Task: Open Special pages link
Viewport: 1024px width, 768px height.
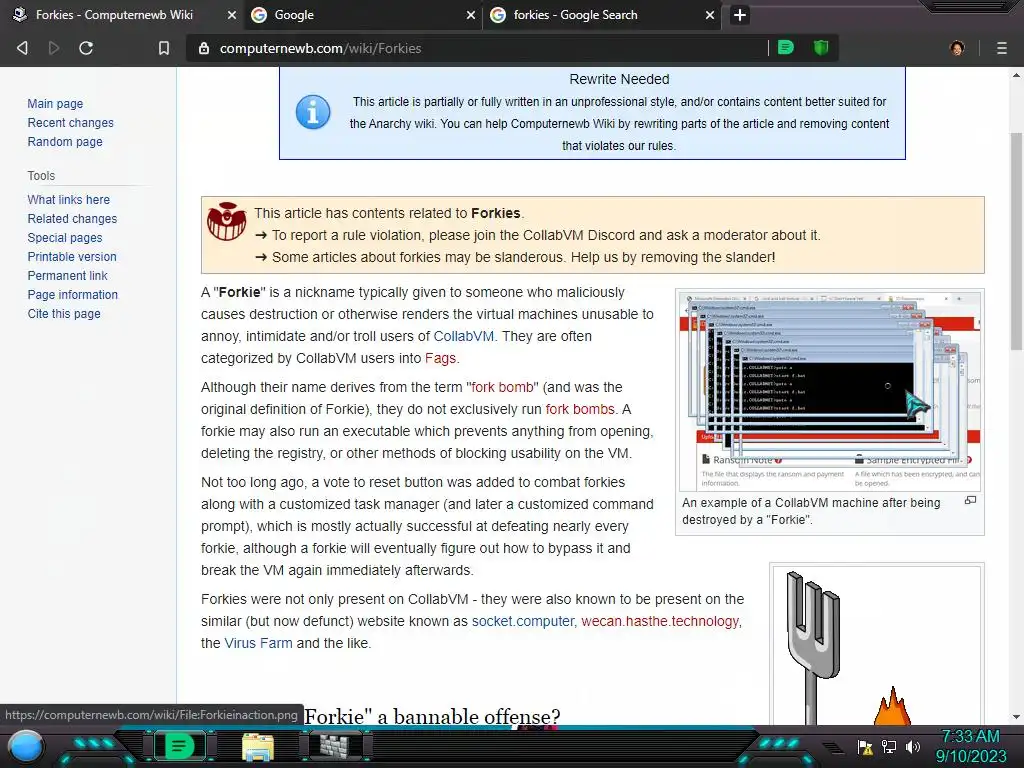Action: (65, 237)
